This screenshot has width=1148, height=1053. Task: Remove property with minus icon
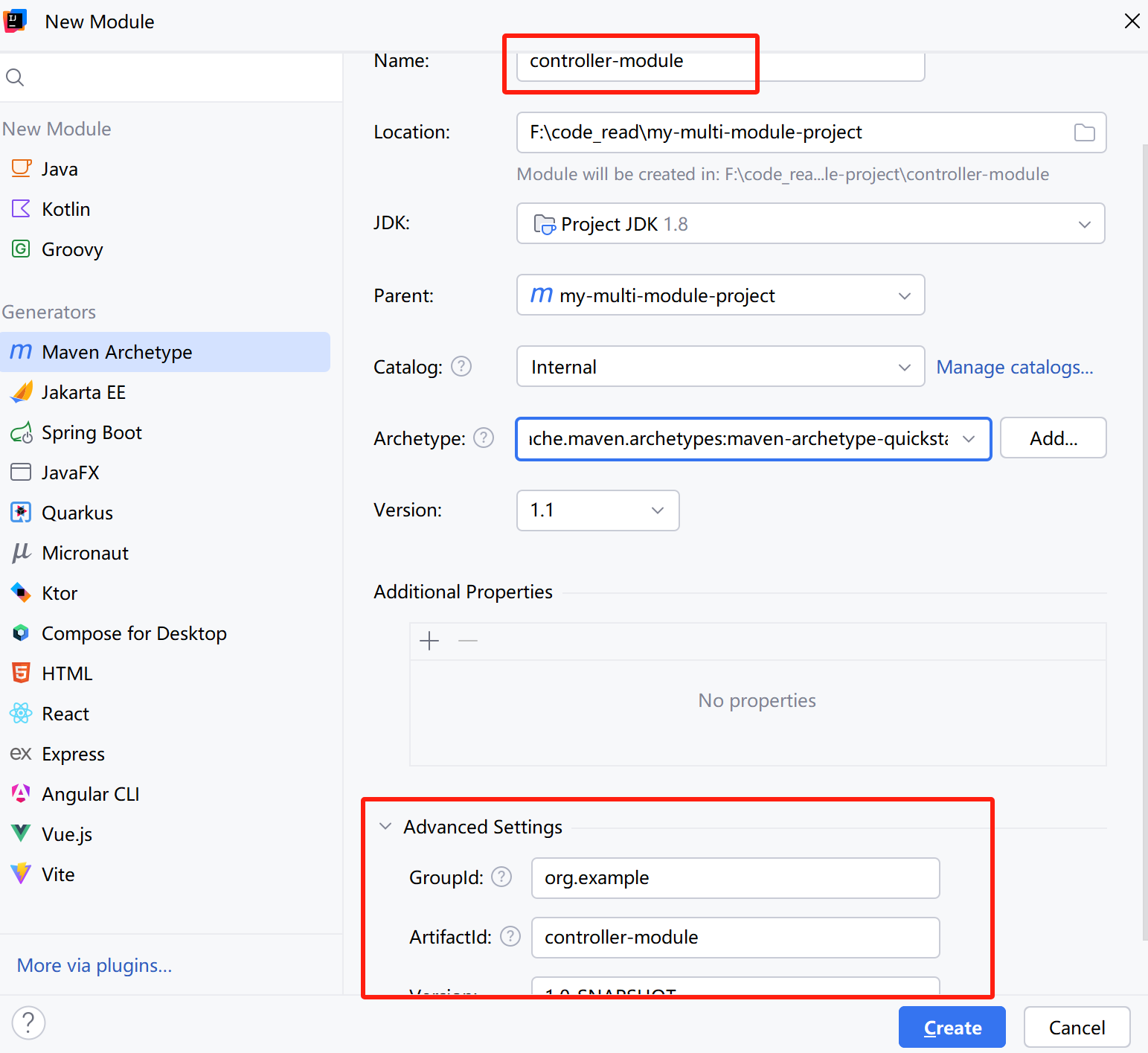pos(468,641)
